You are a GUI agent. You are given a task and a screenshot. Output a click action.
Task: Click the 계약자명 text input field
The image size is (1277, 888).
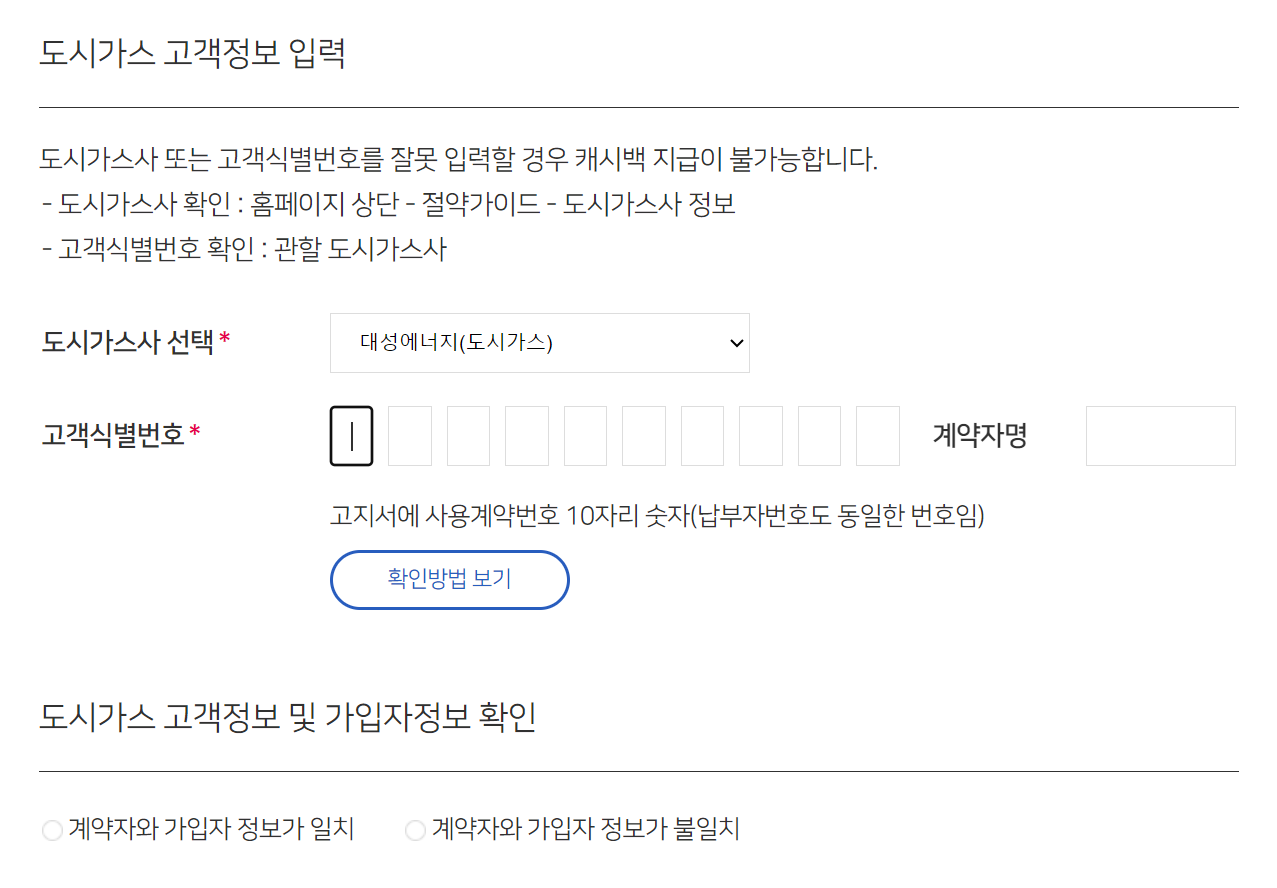(x=1160, y=436)
